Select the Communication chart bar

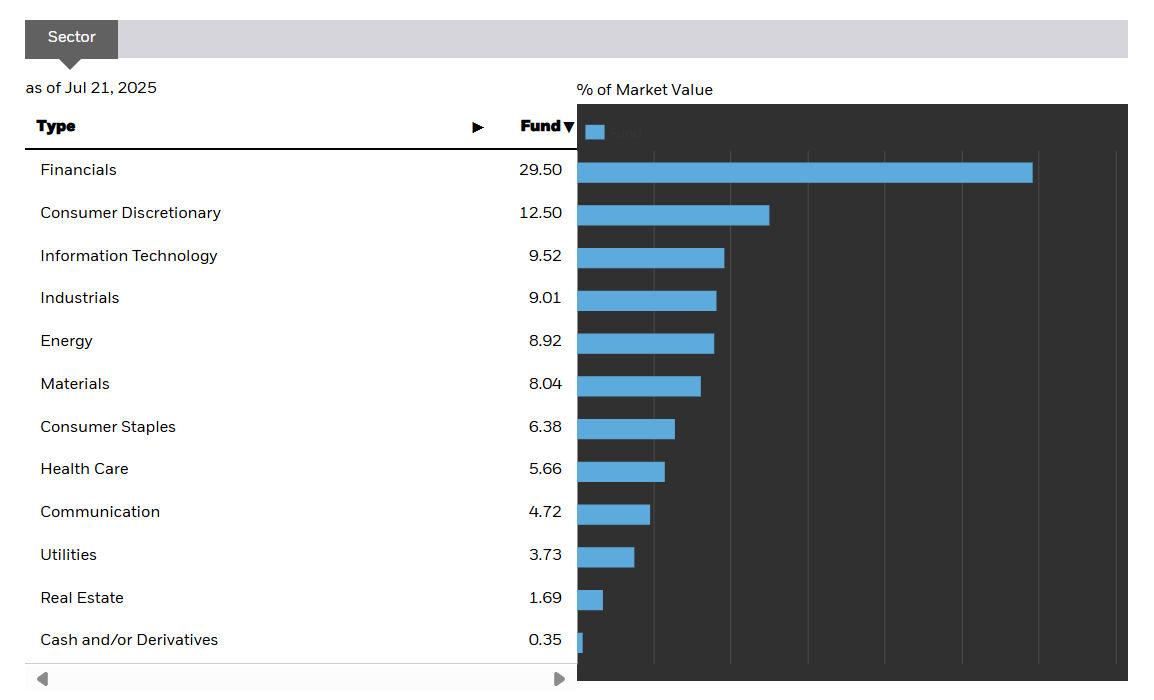click(x=614, y=514)
